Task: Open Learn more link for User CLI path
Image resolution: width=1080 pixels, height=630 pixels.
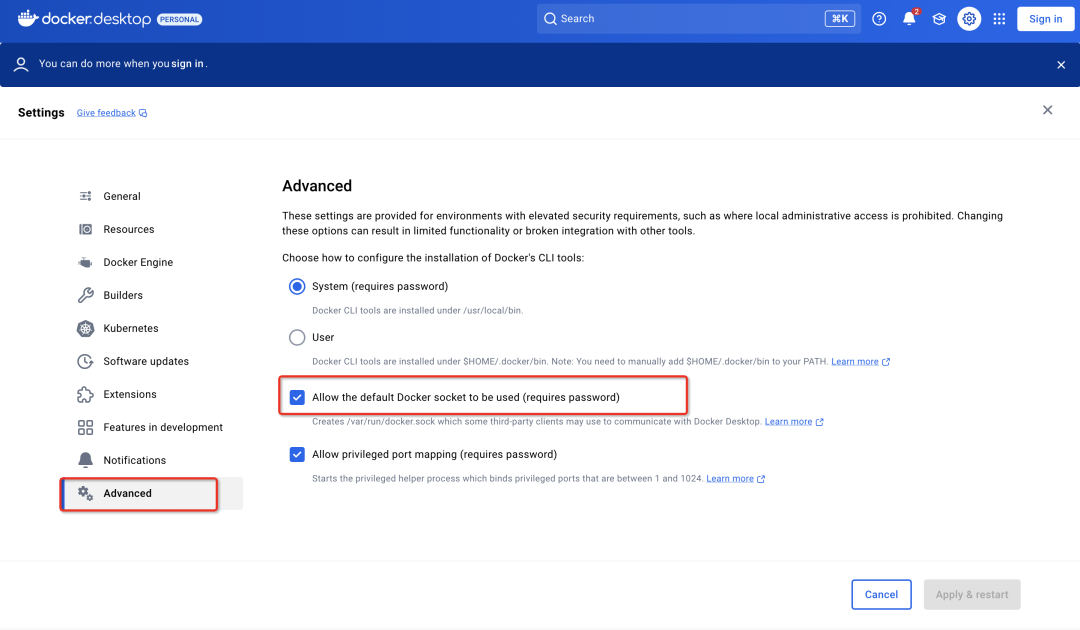Action: click(x=855, y=361)
